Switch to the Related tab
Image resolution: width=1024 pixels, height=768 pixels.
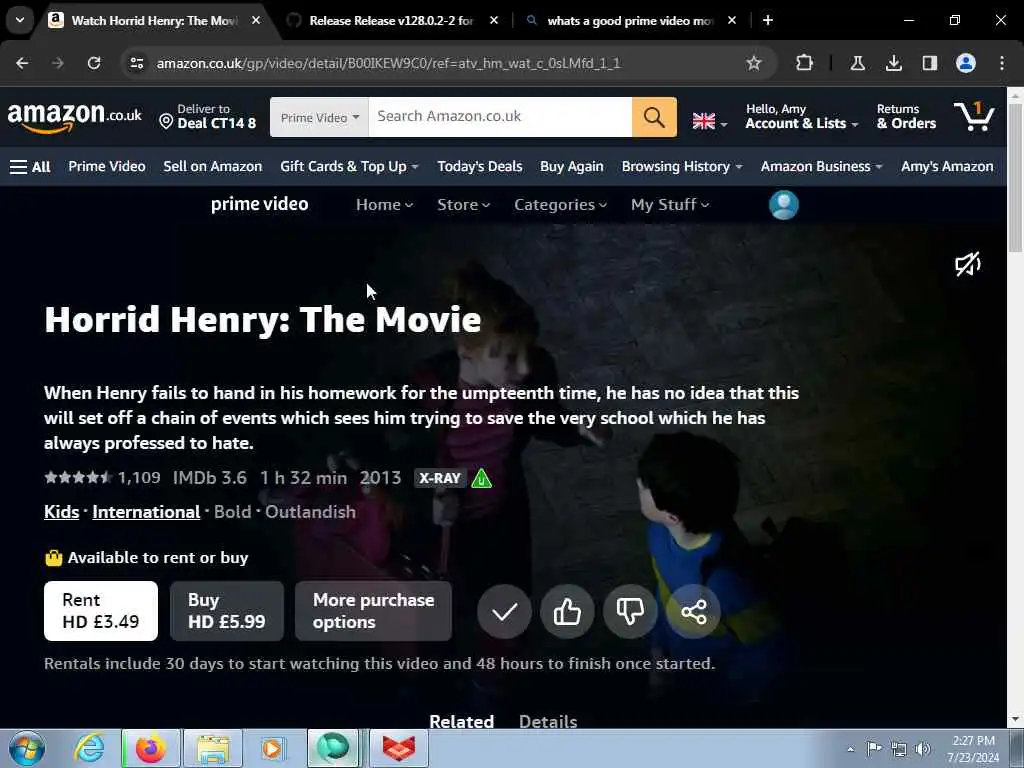pos(462,721)
